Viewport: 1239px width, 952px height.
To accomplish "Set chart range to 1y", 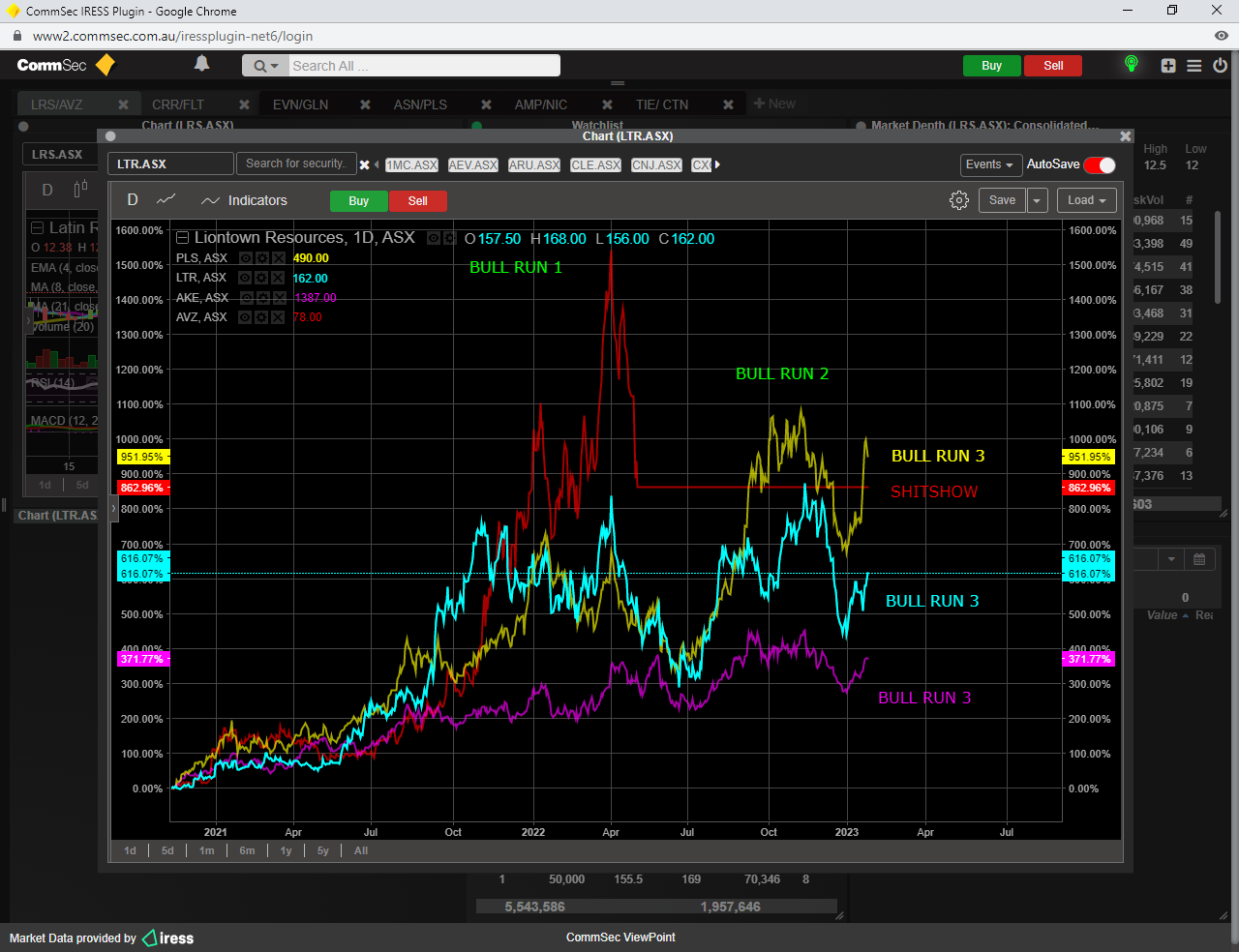I will pyautogui.click(x=286, y=850).
